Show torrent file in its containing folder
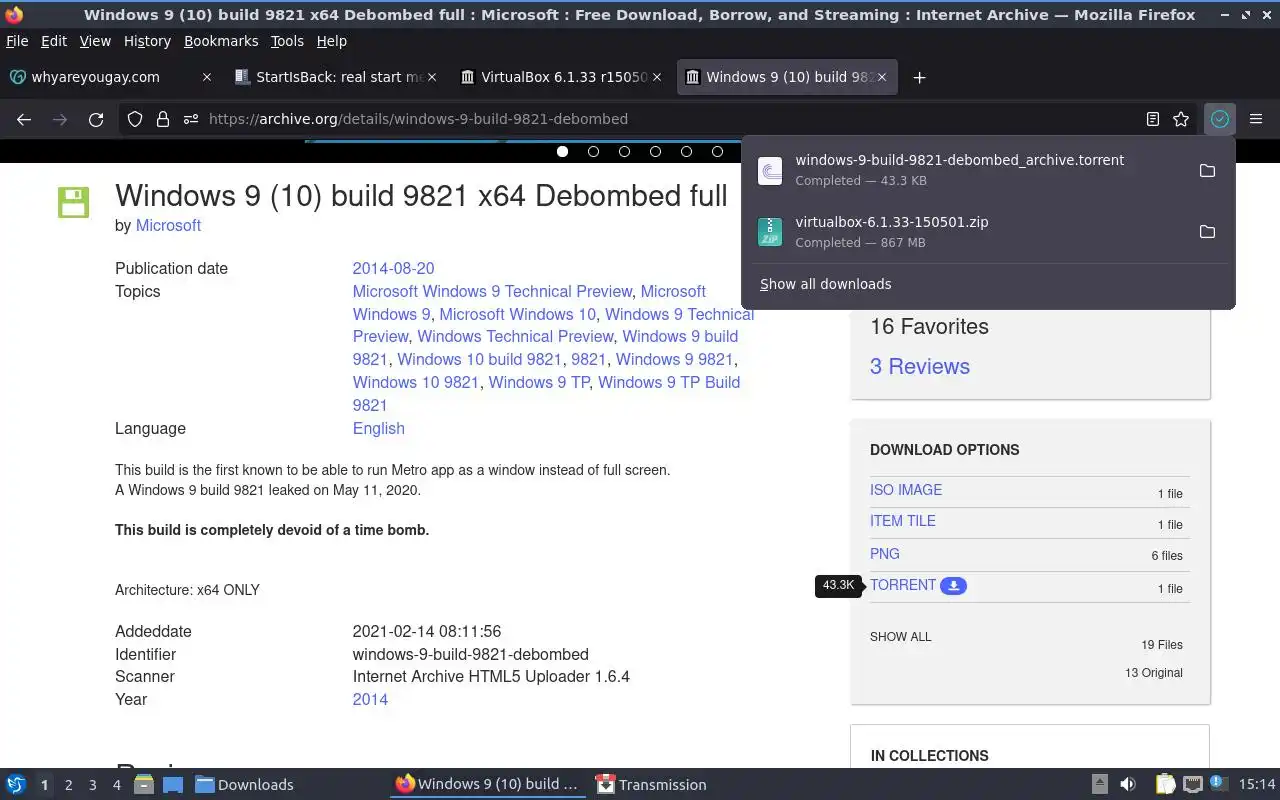Image resolution: width=1280 pixels, height=800 pixels. click(x=1207, y=171)
